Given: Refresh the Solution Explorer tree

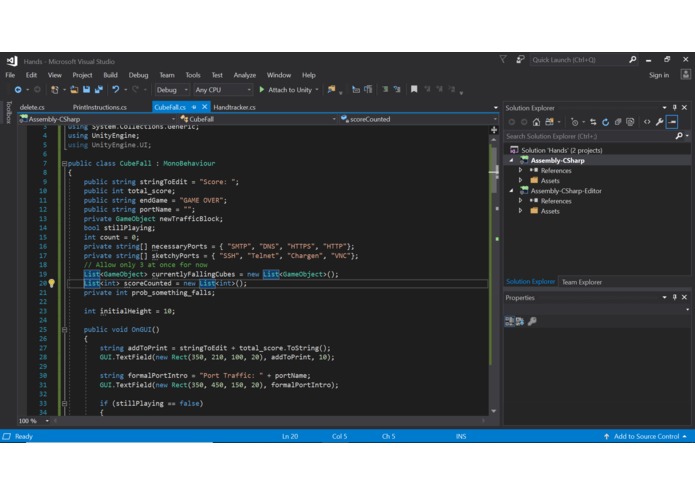Looking at the screenshot, I should pos(605,122).
